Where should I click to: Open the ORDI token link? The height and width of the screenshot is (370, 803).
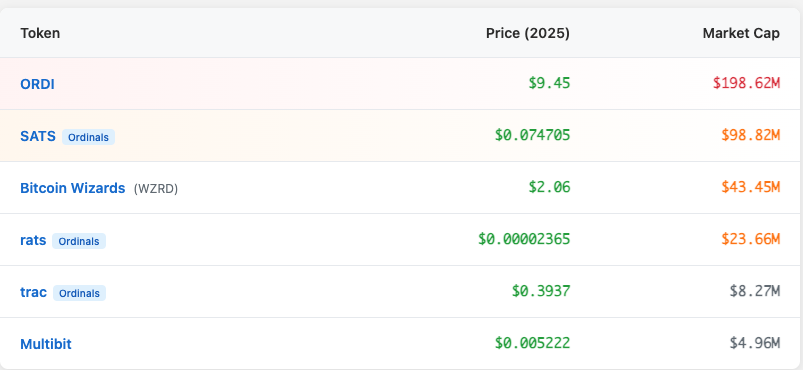click(x=37, y=84)
